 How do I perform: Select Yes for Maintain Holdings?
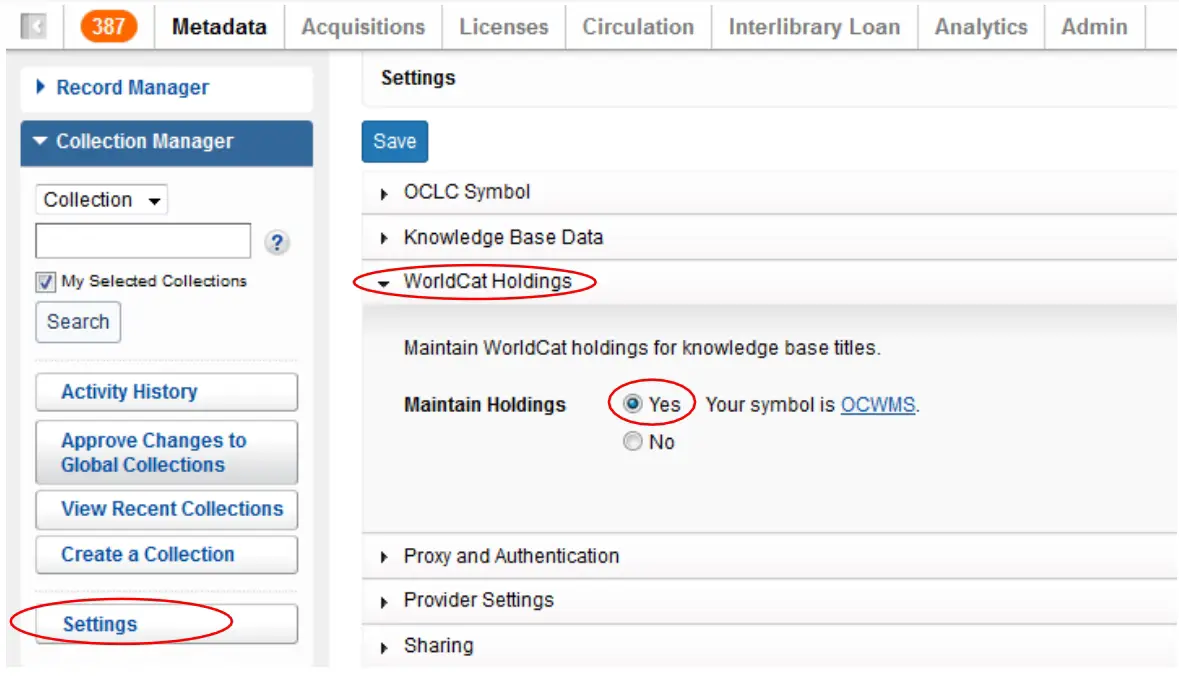click(x=633, y=404)
